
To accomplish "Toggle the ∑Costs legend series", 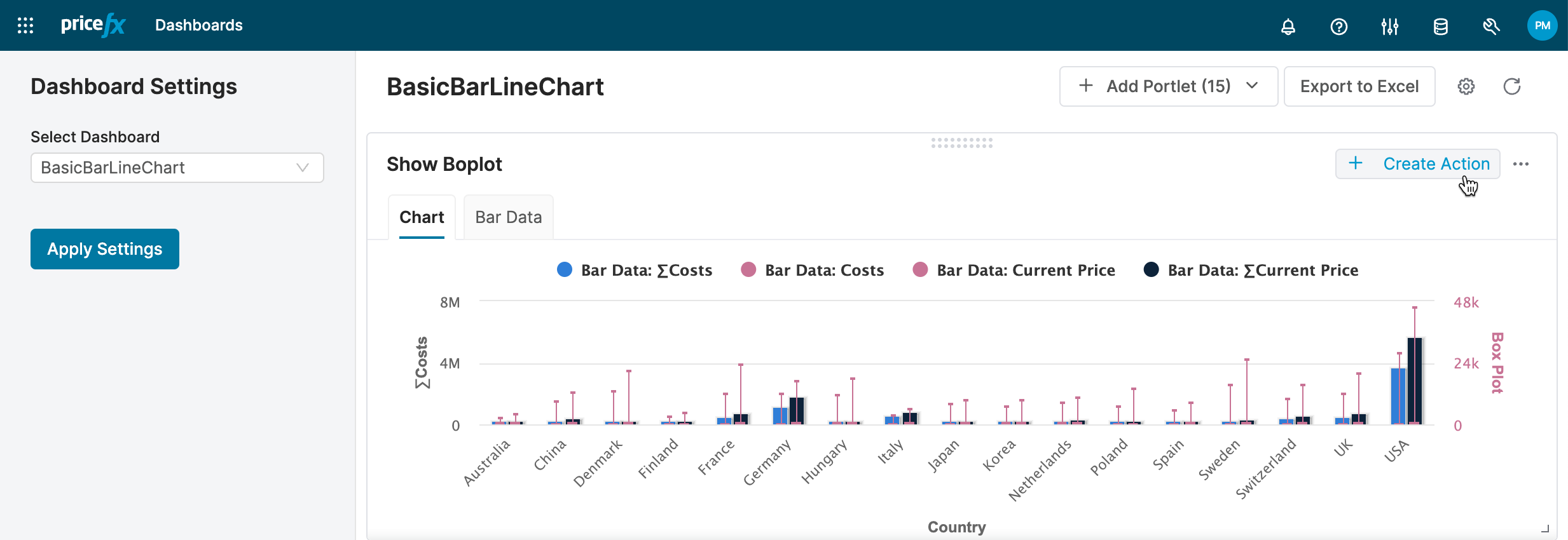I will tap(646, 270).
